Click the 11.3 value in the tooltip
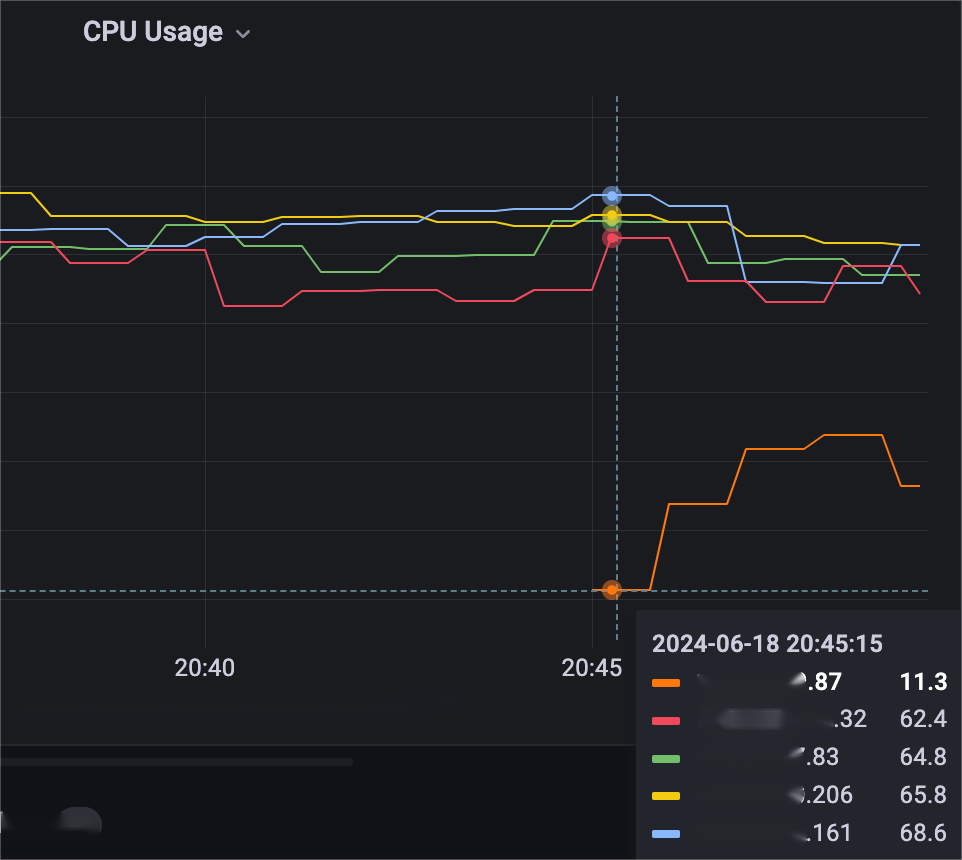962x860 pixels. pos(923,682)
